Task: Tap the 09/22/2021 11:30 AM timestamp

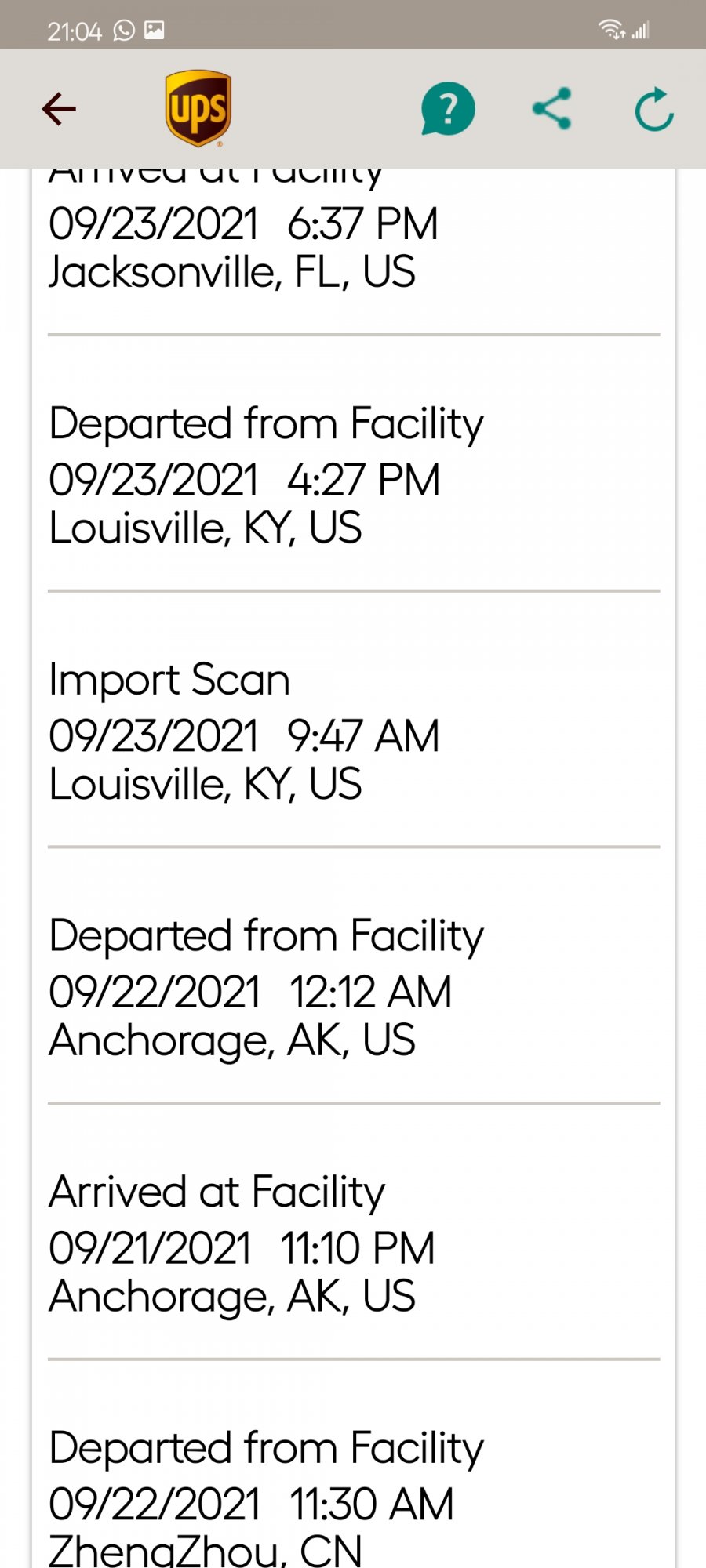Action: tap(251, 1504)
